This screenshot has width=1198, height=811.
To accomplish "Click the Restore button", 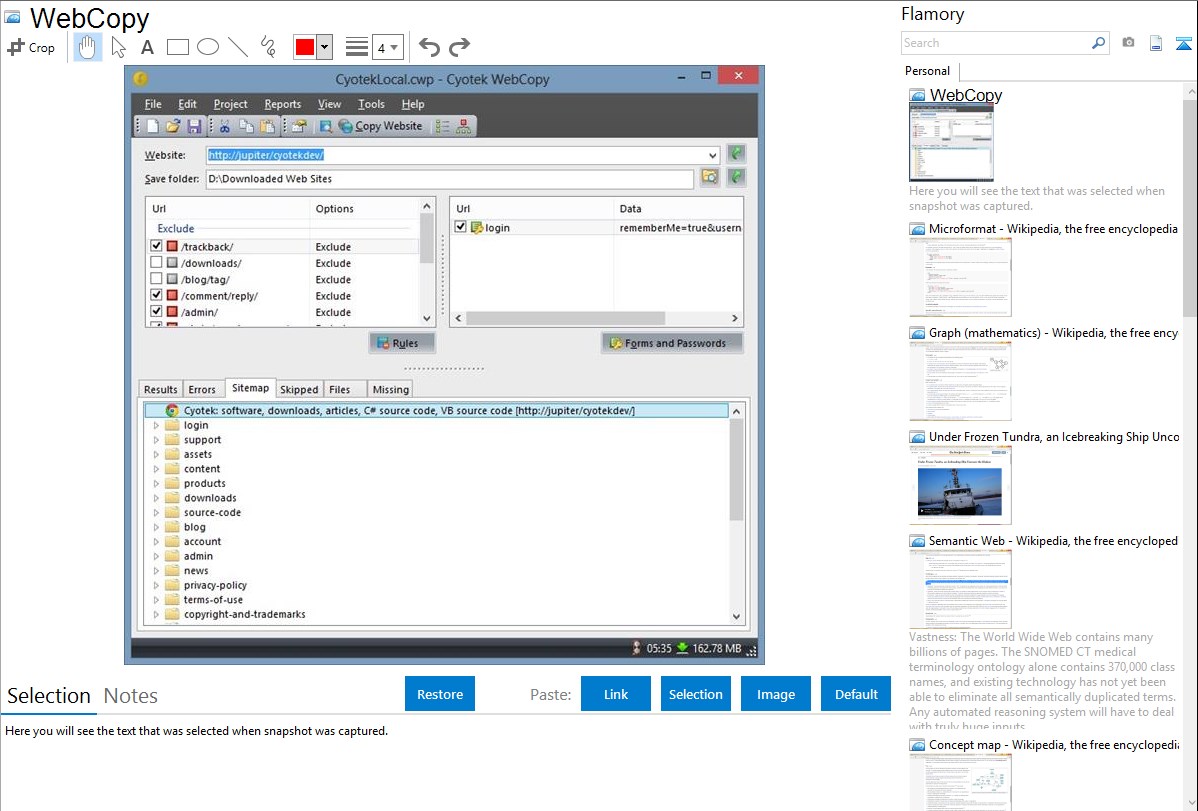I will pos(440,694).
